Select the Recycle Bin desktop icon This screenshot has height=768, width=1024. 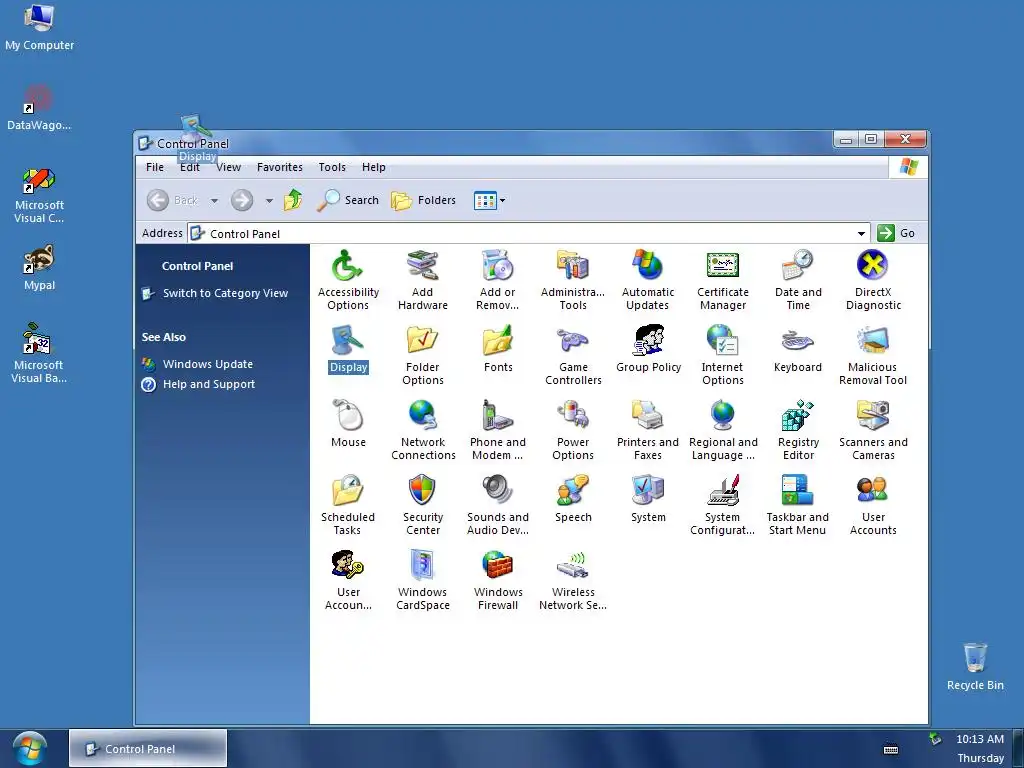point(975,666)
